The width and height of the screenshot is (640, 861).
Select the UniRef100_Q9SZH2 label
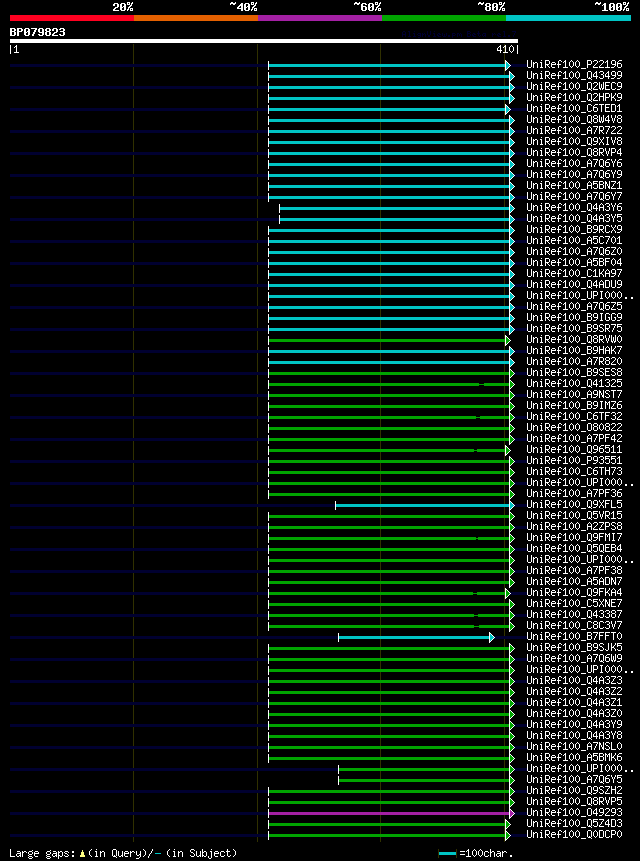[x=574, y=790]
